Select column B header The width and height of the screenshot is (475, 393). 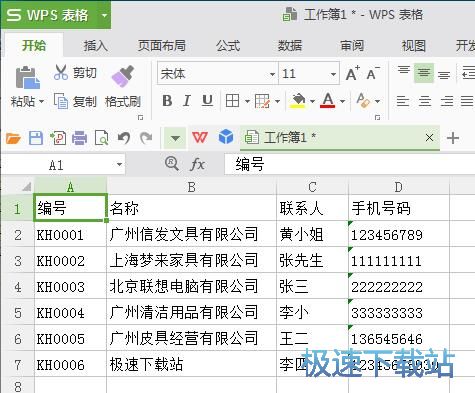[x=191, y=187]
